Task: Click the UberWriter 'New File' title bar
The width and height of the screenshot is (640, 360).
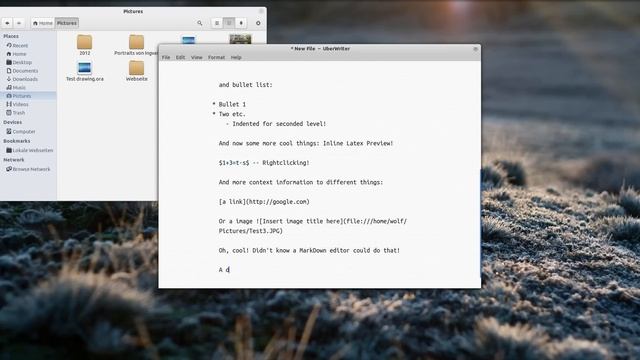Action: pyautogui.click(x=320, y=49)
